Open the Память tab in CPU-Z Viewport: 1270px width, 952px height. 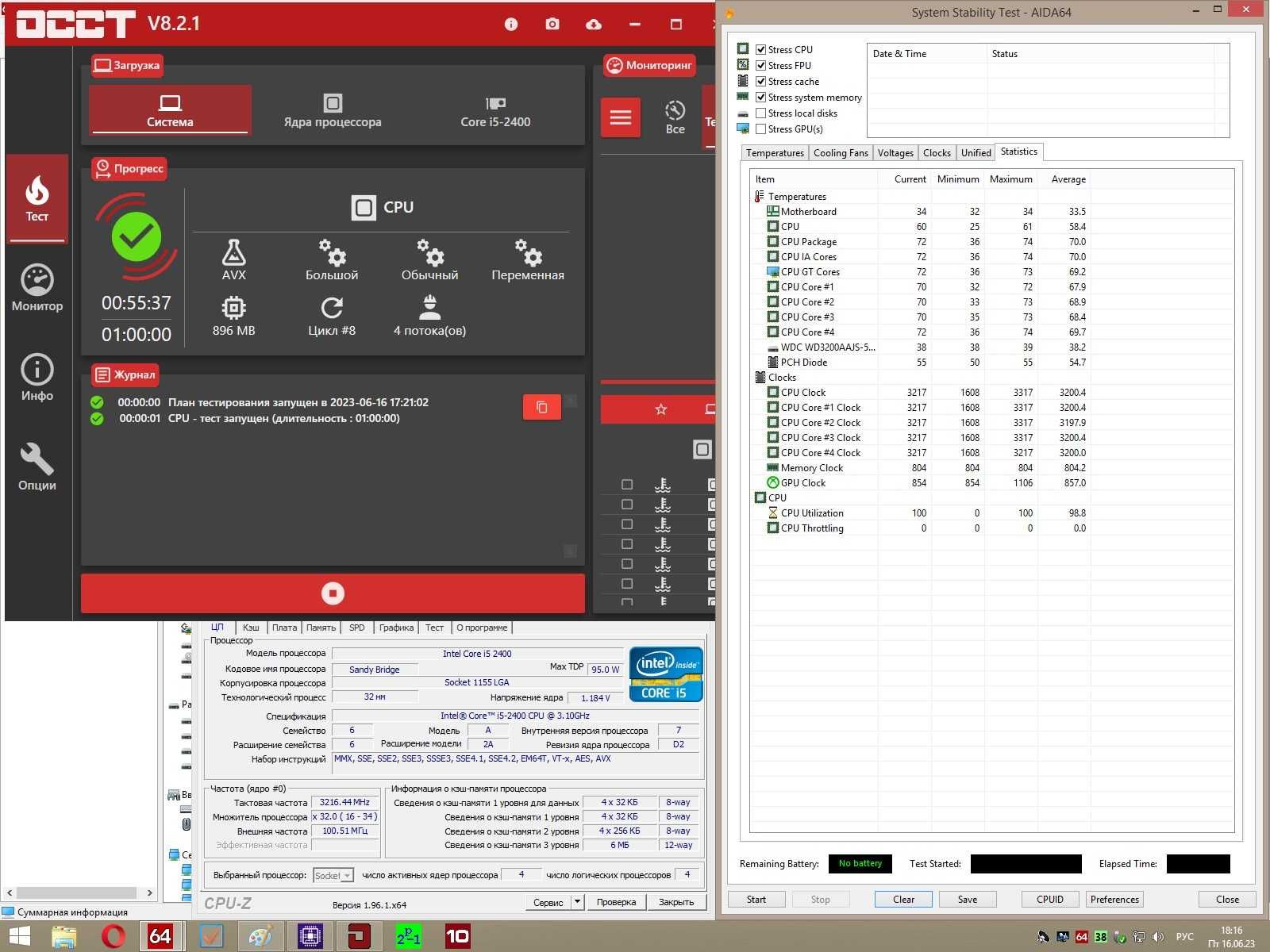pos(321,628)
